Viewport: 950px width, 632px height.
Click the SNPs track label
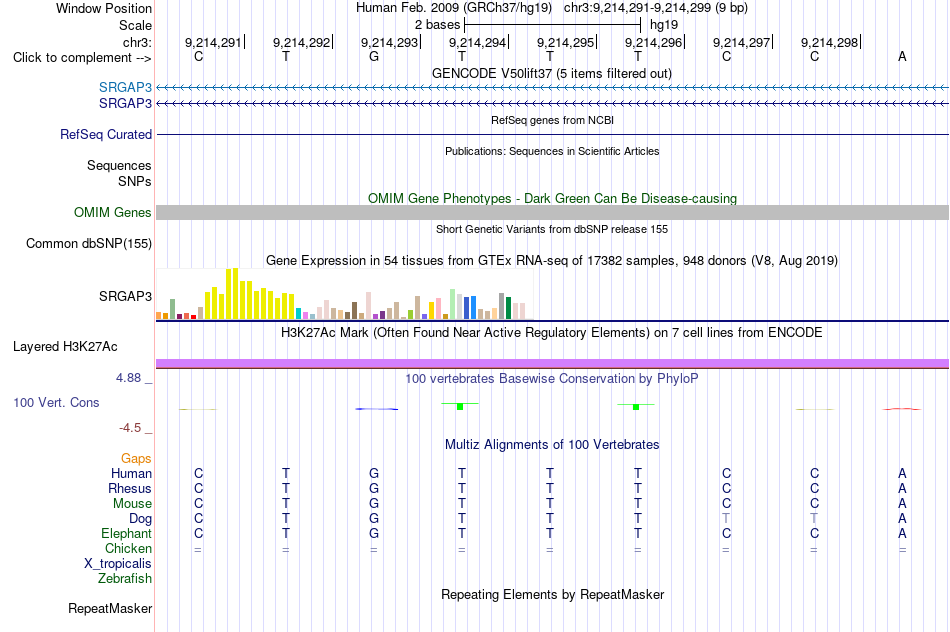[x=135, y=181]
